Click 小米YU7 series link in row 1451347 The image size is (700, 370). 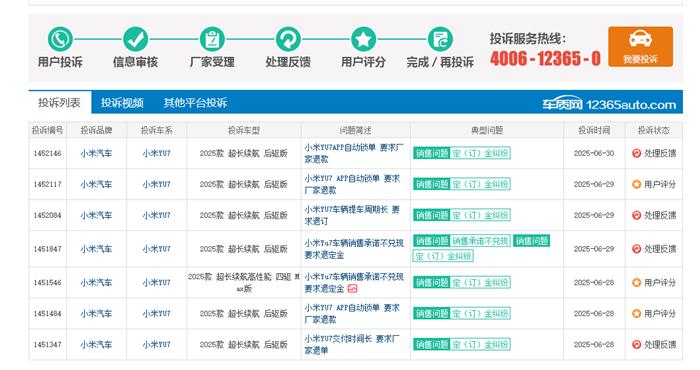point(156,345)
